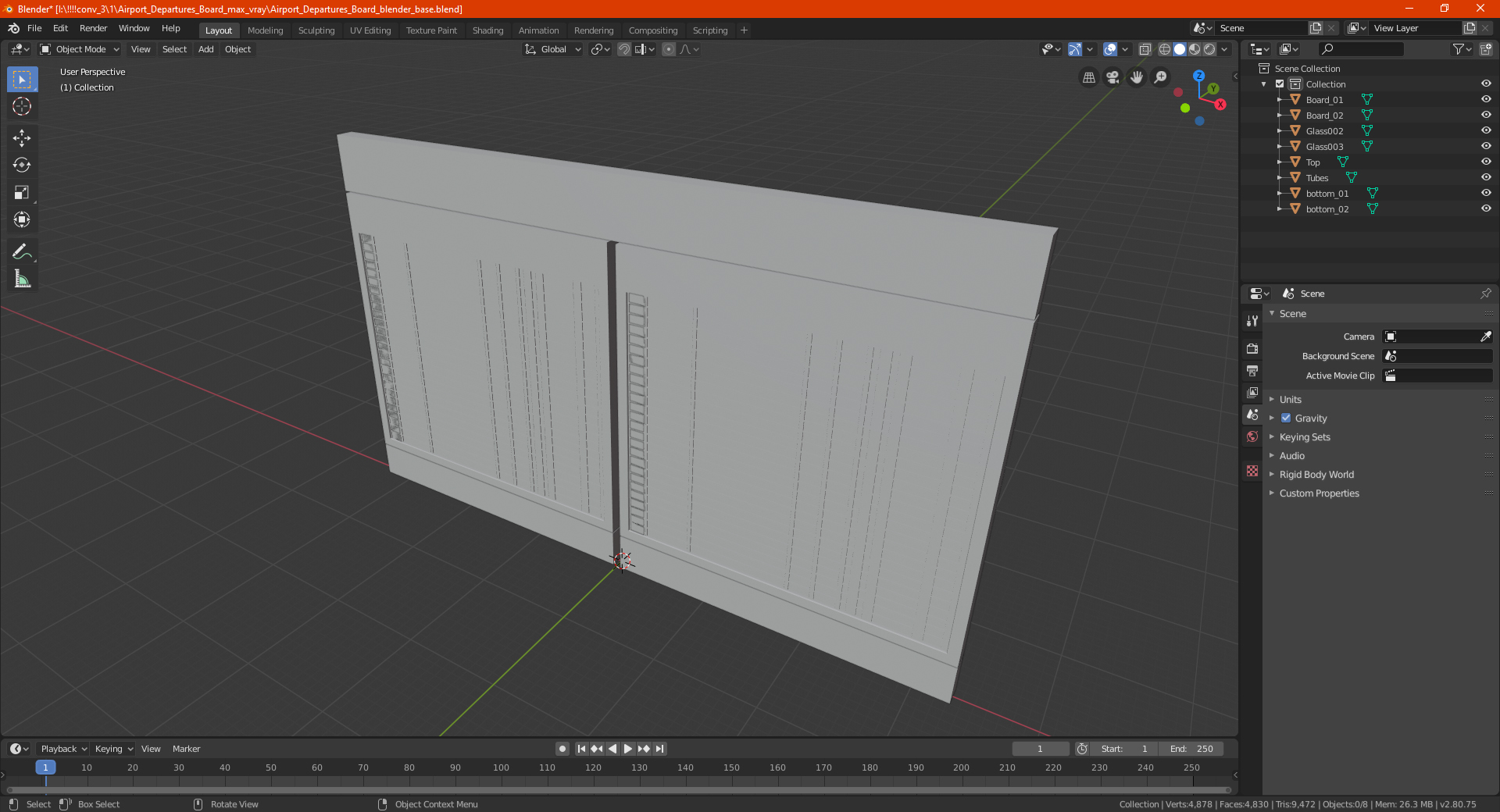Toggle X-ray mode

[x=1145, y=49]
